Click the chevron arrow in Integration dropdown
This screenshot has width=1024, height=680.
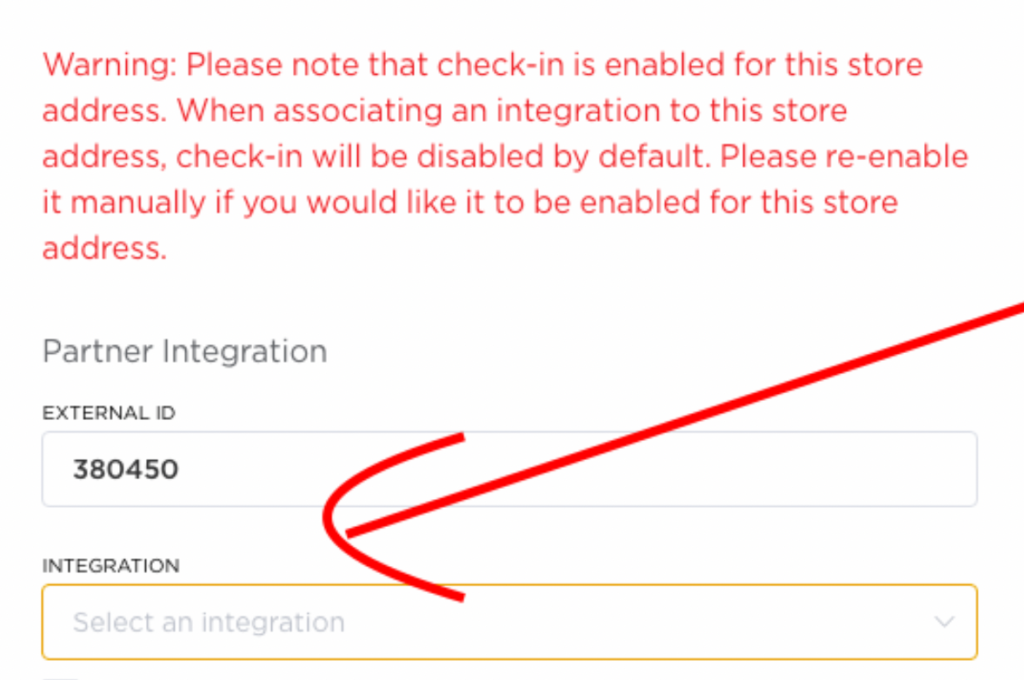(x=943, y=622)
